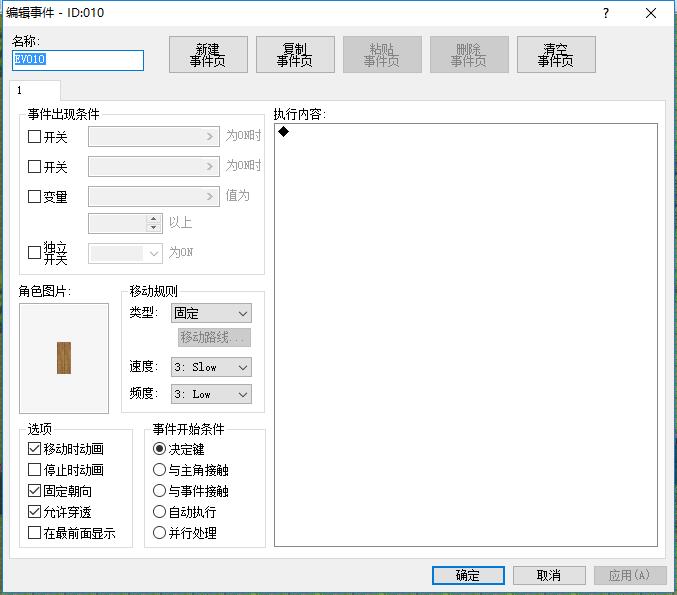Enable the first 开关 condition checkbox
The height and width of the screenshot is (595, 677).
coord(34,137)
